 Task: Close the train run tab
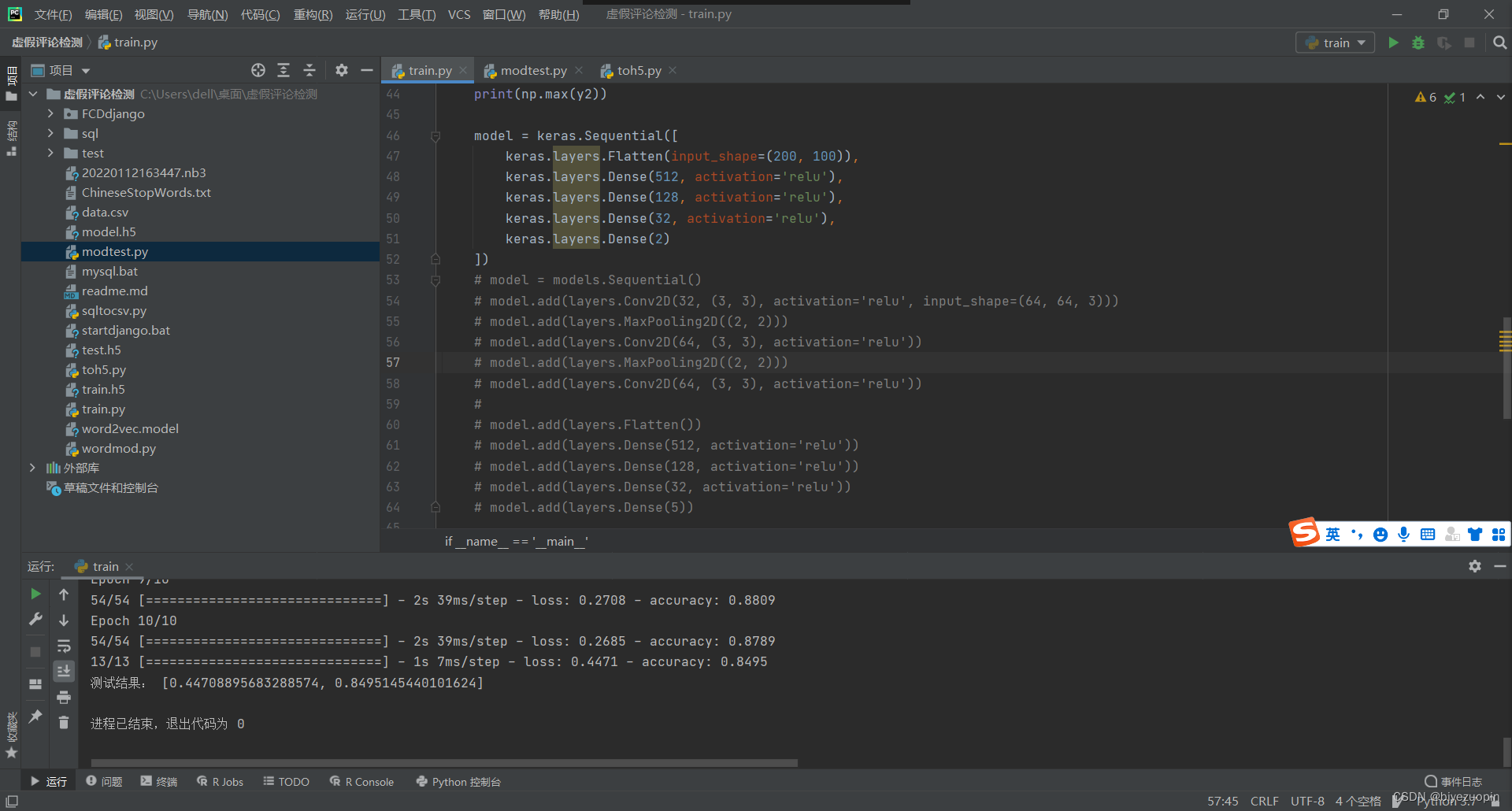point(129,567)
